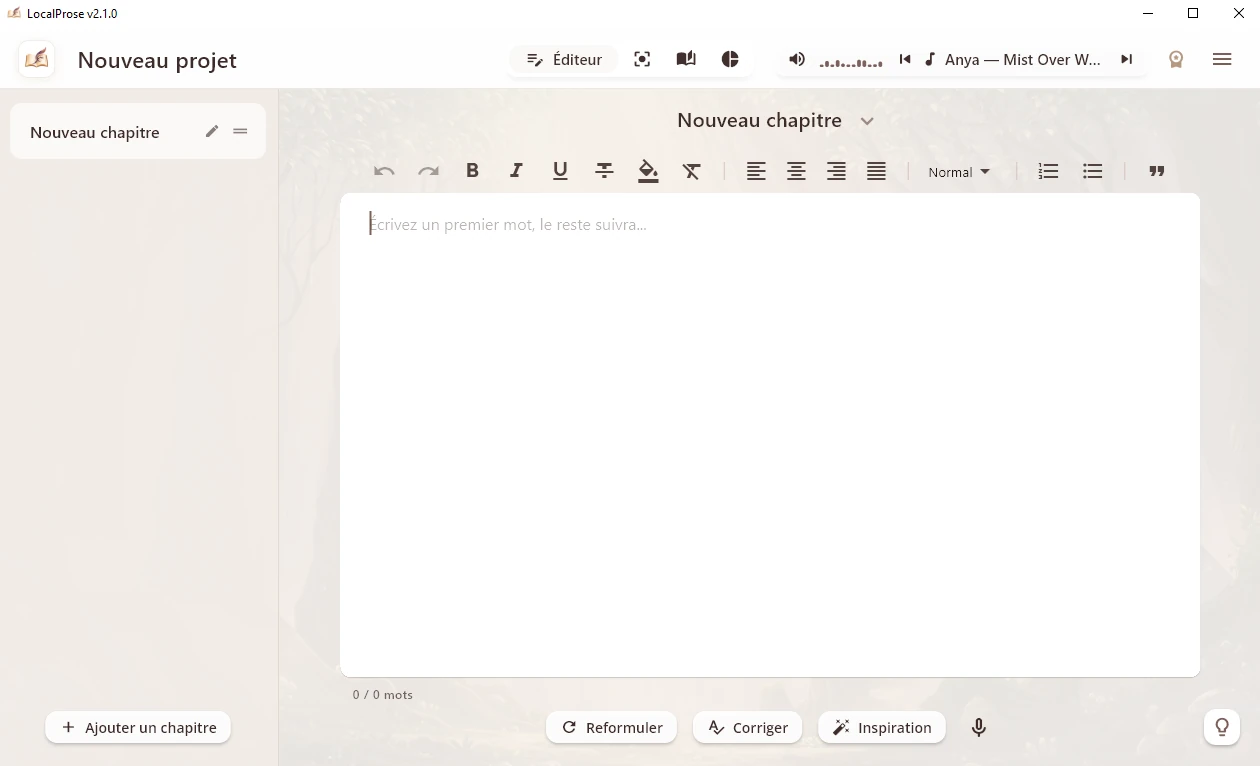Mute audio with the speaker icon
Viewport: 1260px width, 766px height.
[796, 59]
